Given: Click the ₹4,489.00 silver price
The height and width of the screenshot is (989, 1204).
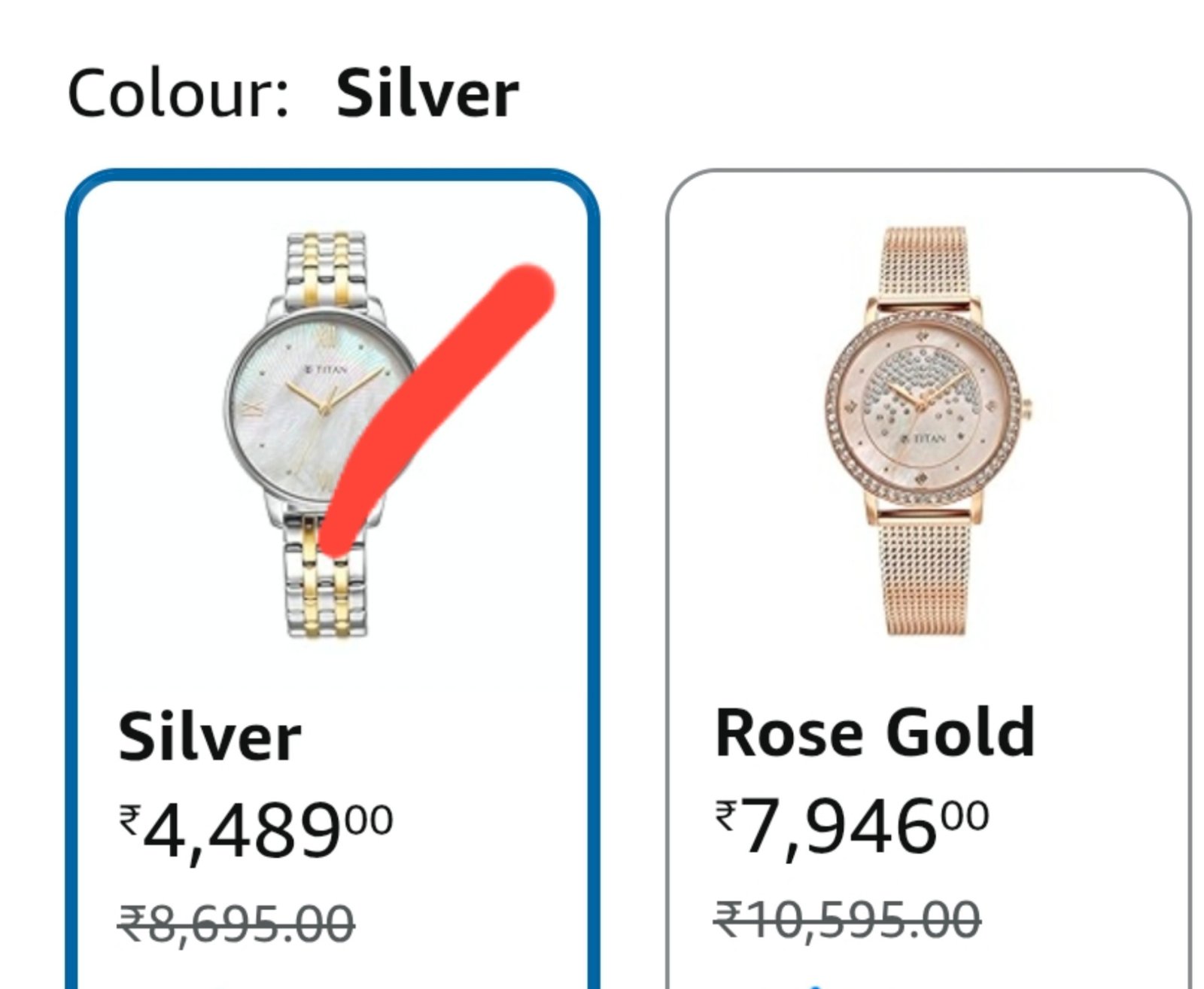Looking at the screenshot, I should (256, 831).
